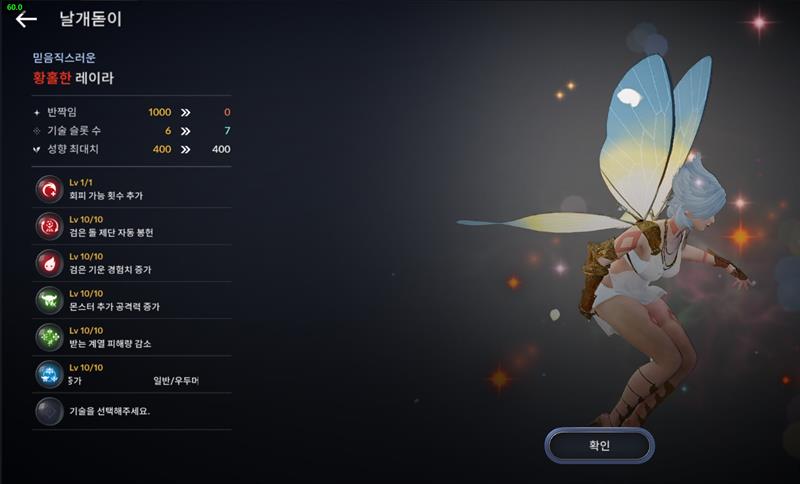Select the fairy name 황홀한 레이라
800x484 pixels.
click(x=73, y=78)
